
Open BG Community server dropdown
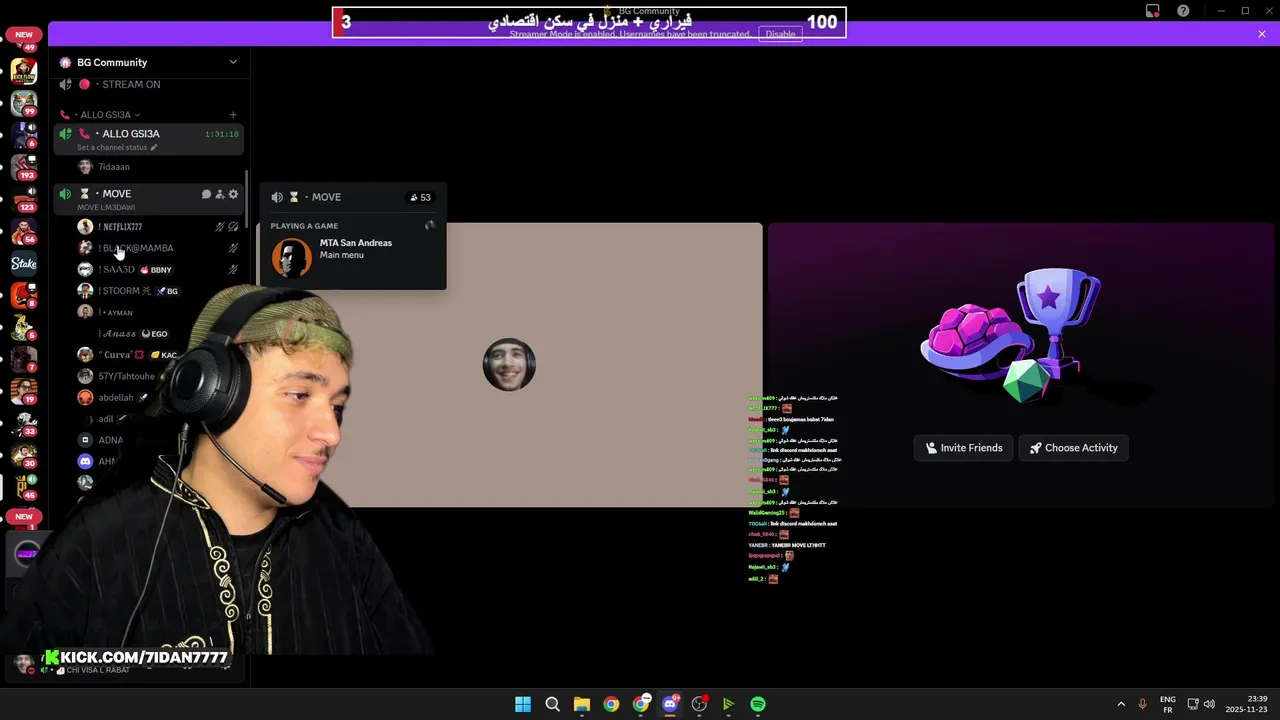pos(233,62)
